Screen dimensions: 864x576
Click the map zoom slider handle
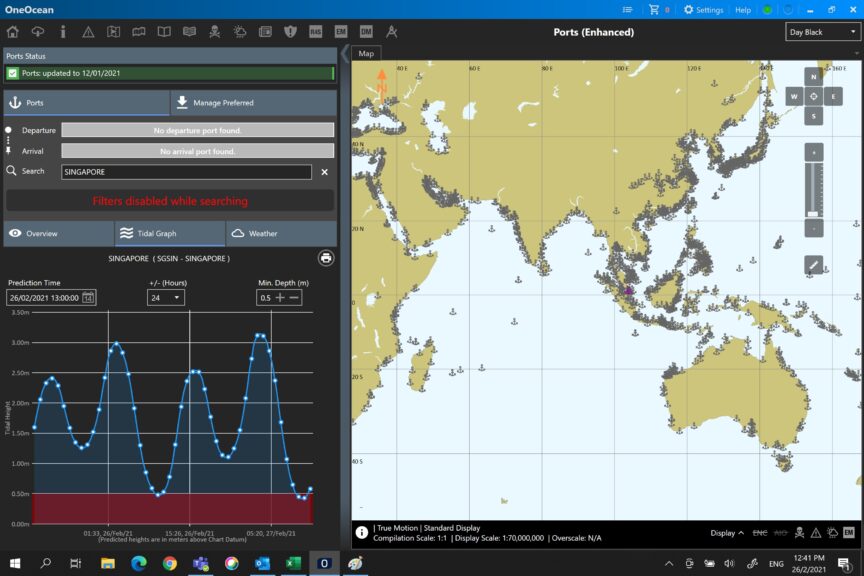pos(813,213)
